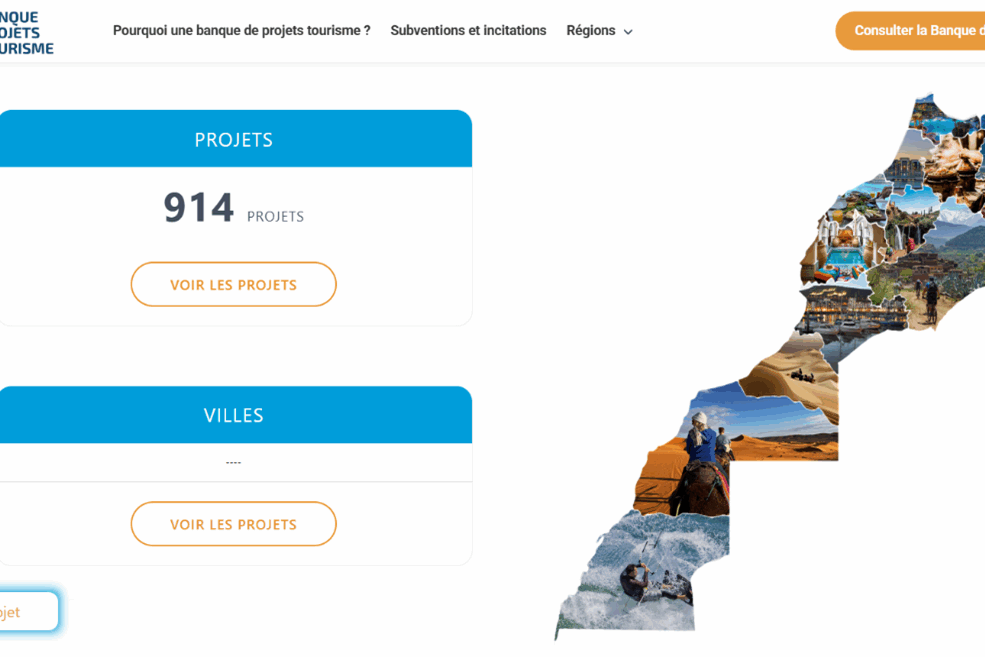Click the Banque Projets Tourisme logo
Image resolution: width=985 pixels, height=657 pixels.
click(26, 33)
